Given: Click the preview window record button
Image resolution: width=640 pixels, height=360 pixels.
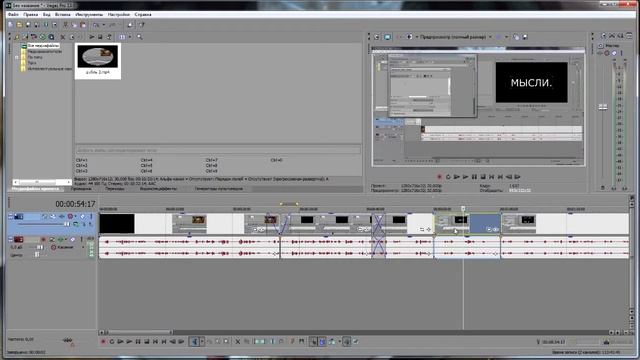Looking at the screenshot, I should tap(439, 177).
